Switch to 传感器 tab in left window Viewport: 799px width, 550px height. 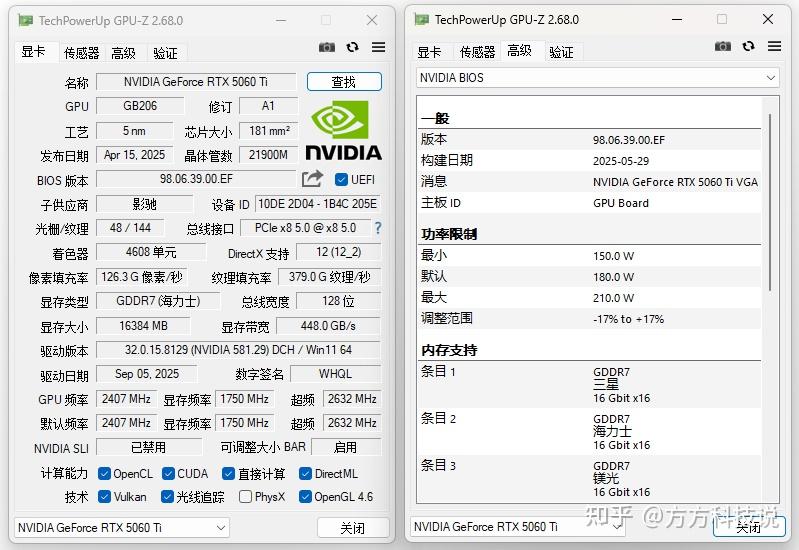tap(82, 53)
